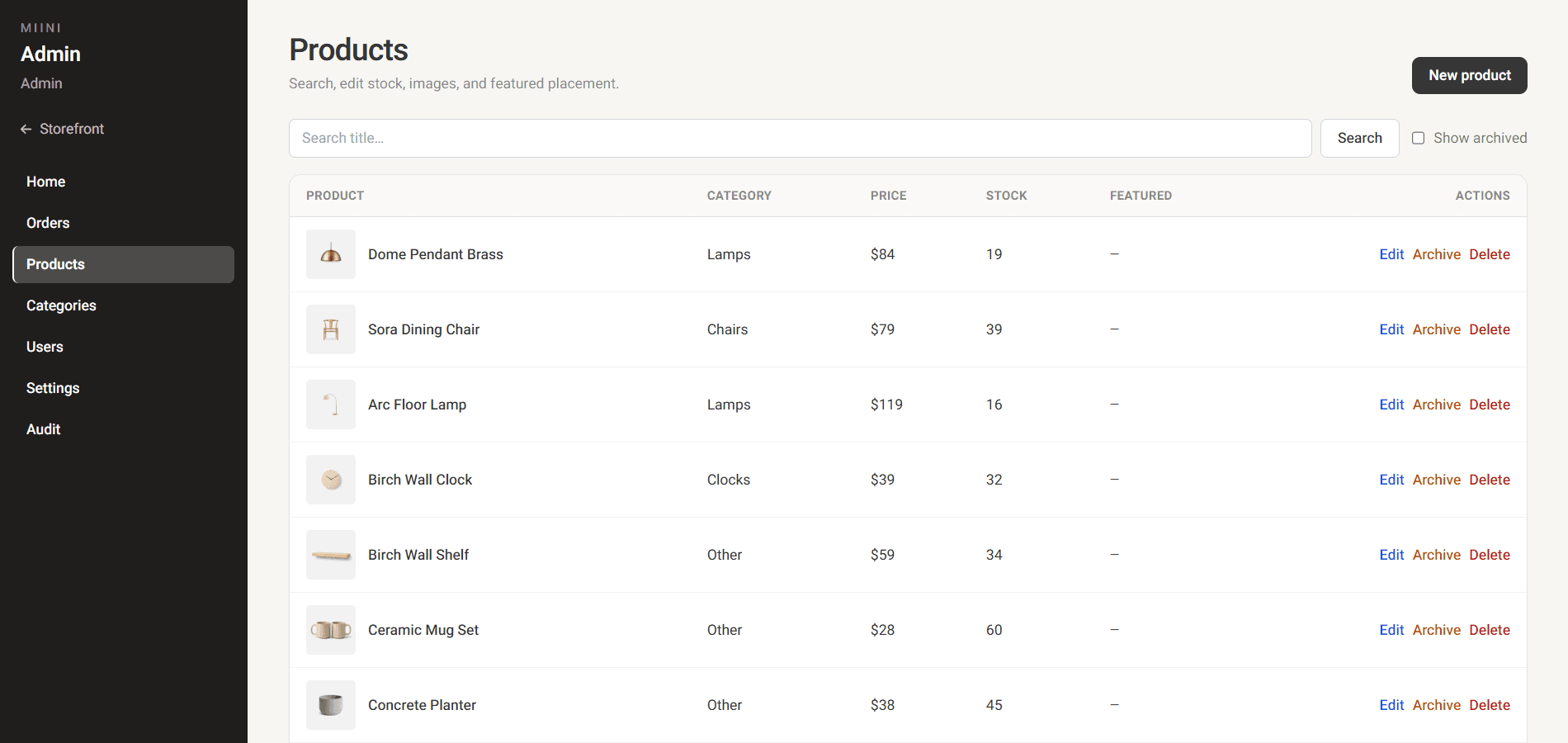Click the Ceramic Mug Set thumbnail image
Image resolution: width=1568 pixels, height=743 pixels.
pos(331,630)
